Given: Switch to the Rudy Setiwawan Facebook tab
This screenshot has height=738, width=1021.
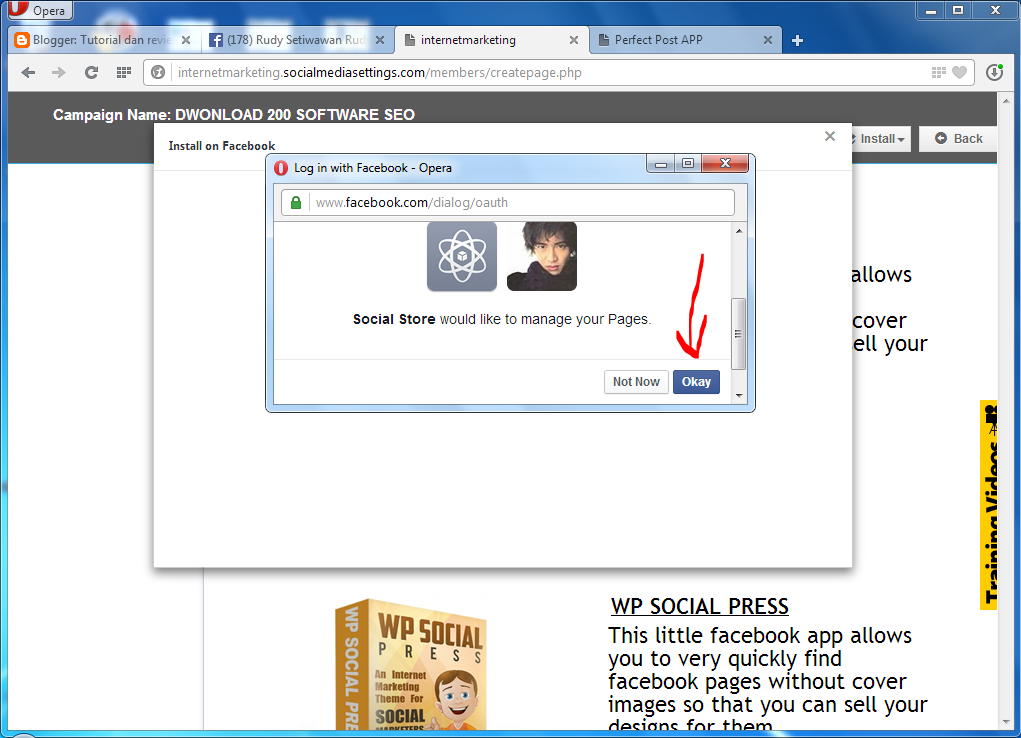Looking at the screenshot, I should point(296,40).
